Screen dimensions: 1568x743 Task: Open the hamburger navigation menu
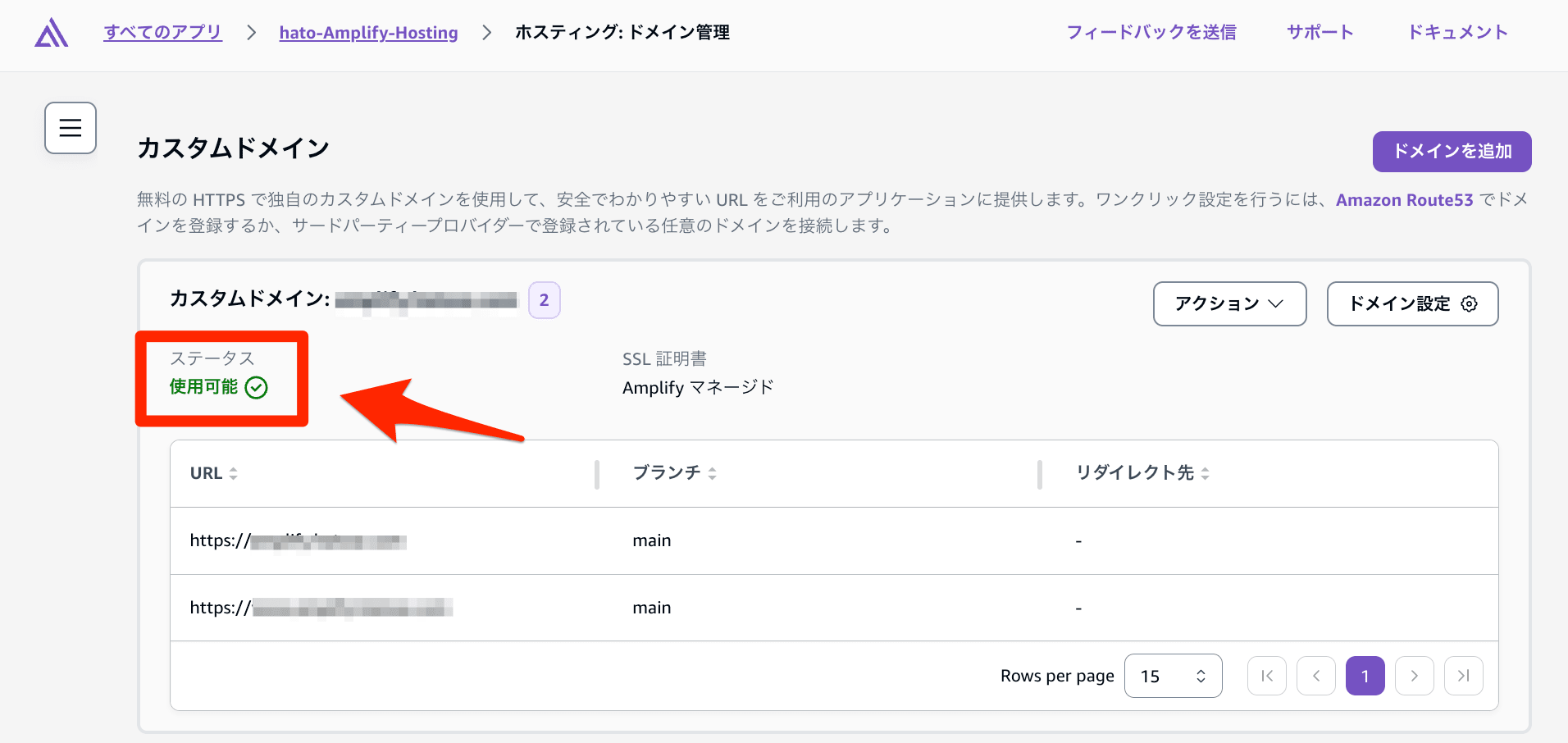tap(71, 128)
